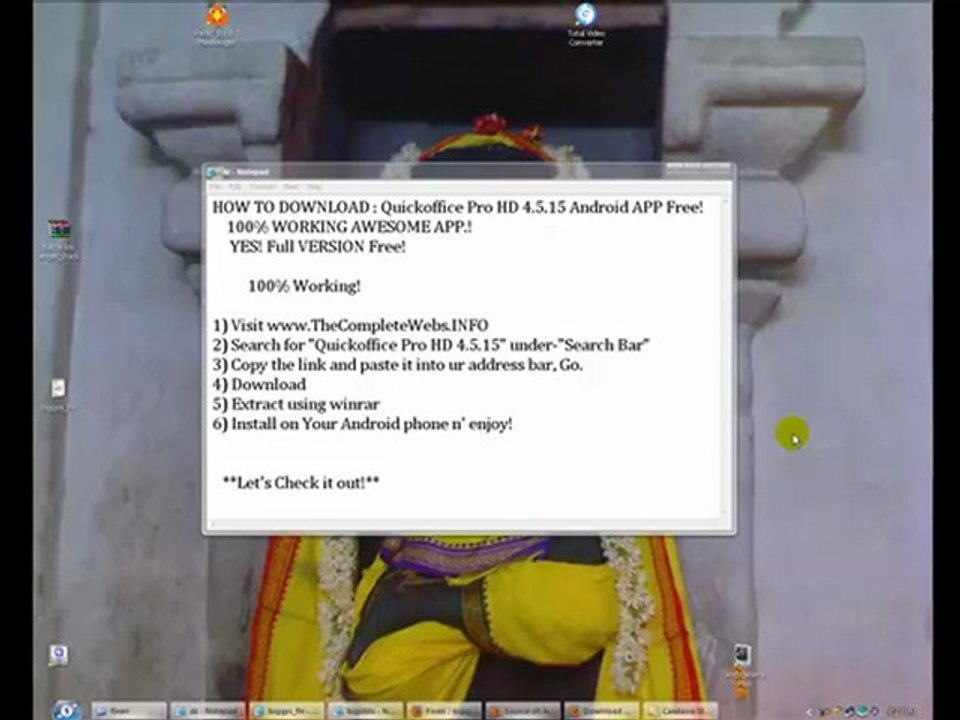Switch to the Firefox taskbar window button
The width and height of the screenshot is (960, 720).
[444, 711]
